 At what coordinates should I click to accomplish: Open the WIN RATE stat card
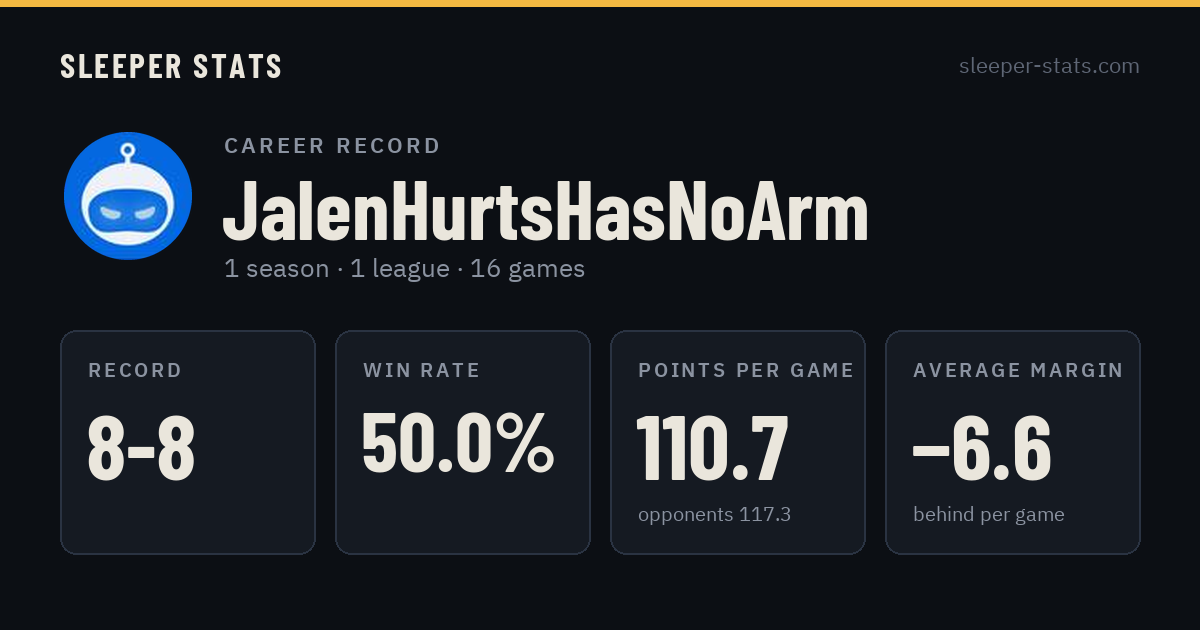tap(463, 442)
